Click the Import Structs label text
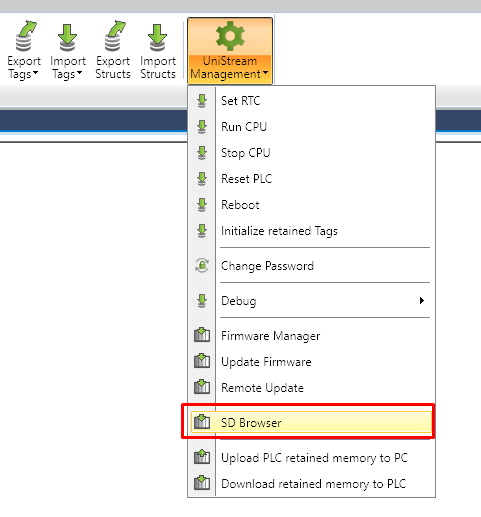481x517 pixels. click(x=158, y=67)
